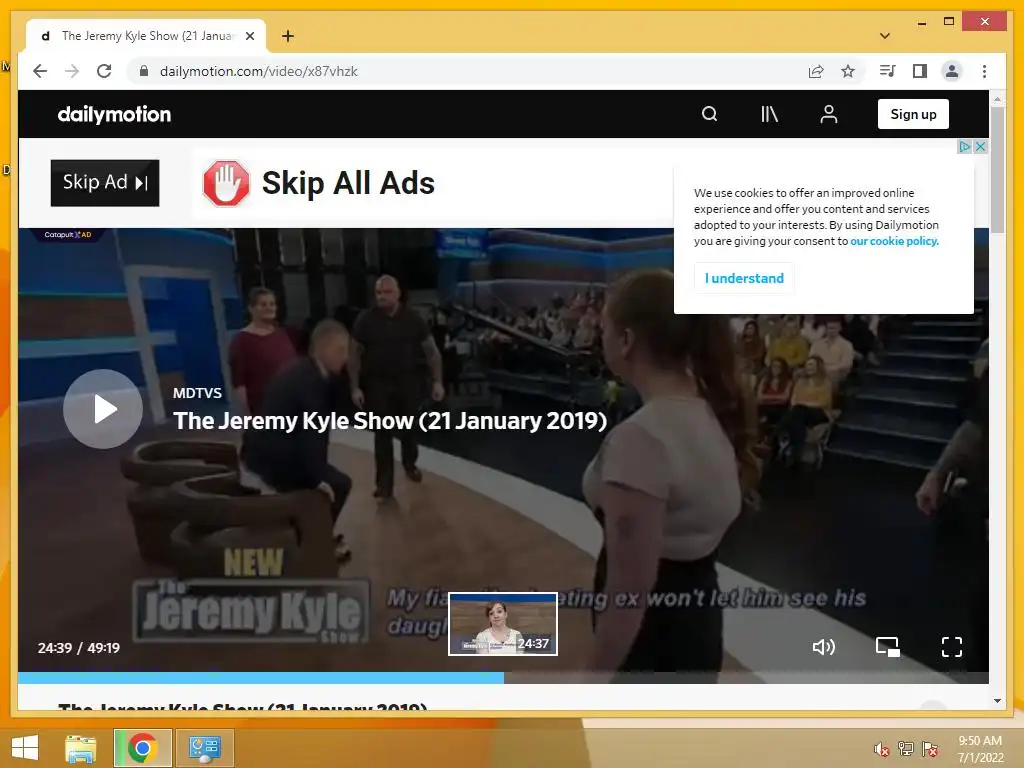Open Chrome media controls icon
This screenshot has height=768, width=1024.
(x=888, y=71)
